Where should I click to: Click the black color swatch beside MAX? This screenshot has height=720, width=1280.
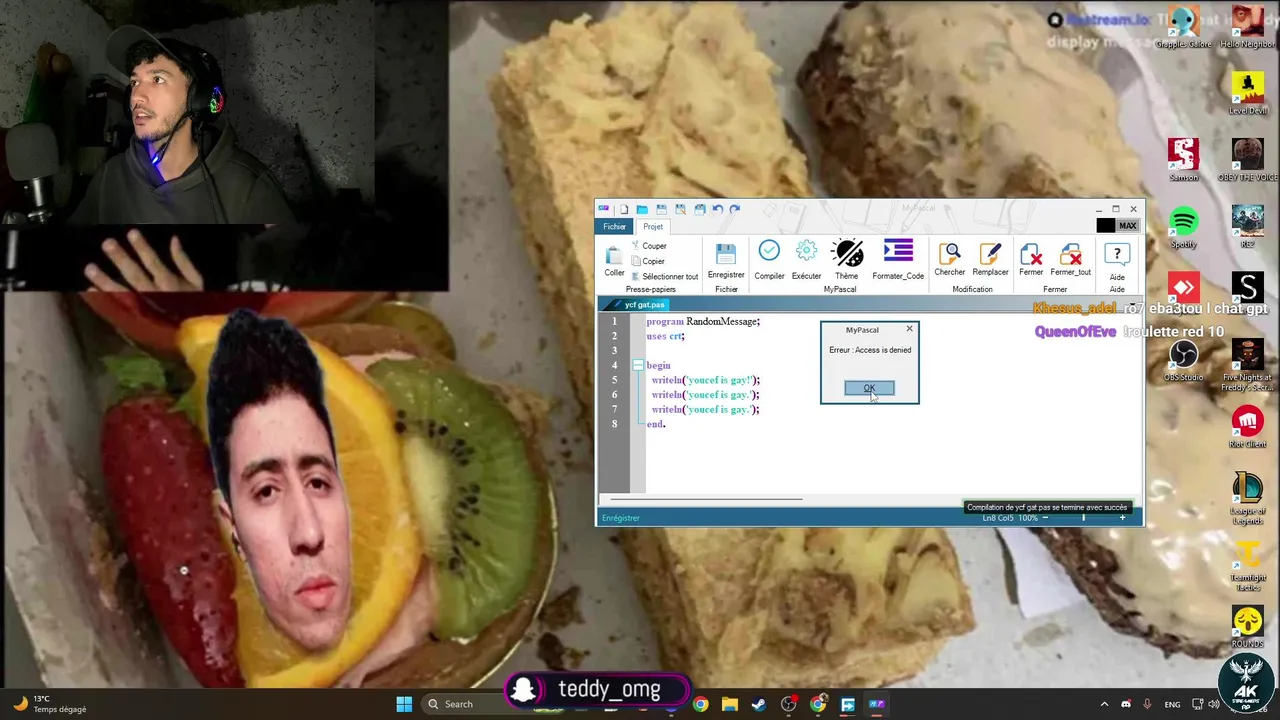tap(1105, 226)
